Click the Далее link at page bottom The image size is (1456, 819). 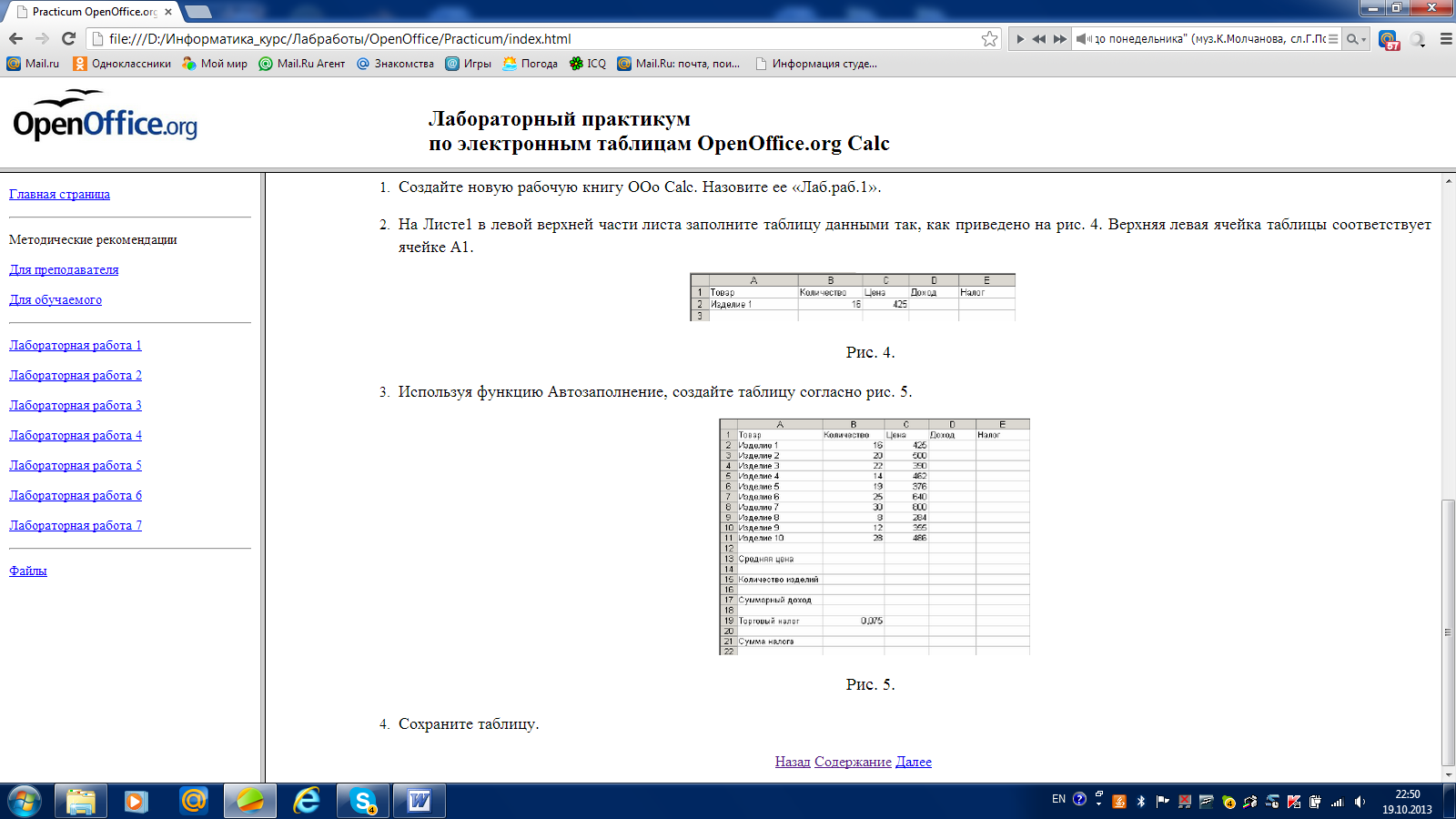coord(914,762)
